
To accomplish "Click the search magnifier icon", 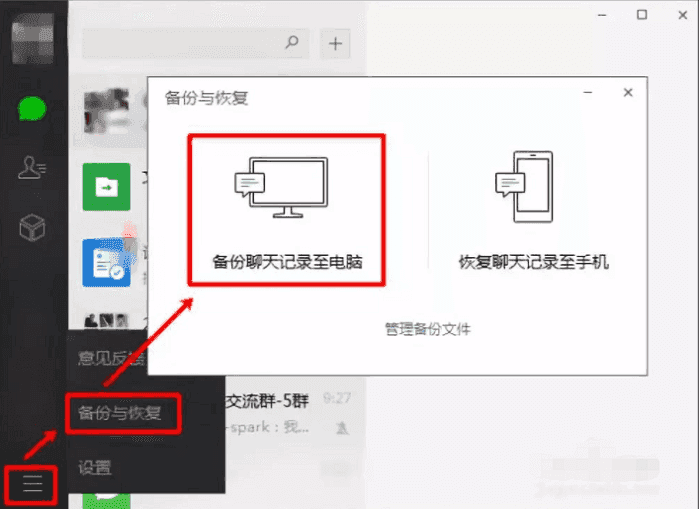I will [292, 42].
